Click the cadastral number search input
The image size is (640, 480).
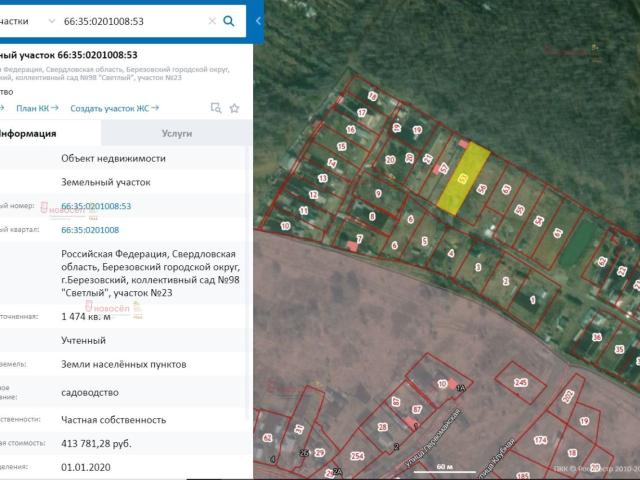pos(130,21)
